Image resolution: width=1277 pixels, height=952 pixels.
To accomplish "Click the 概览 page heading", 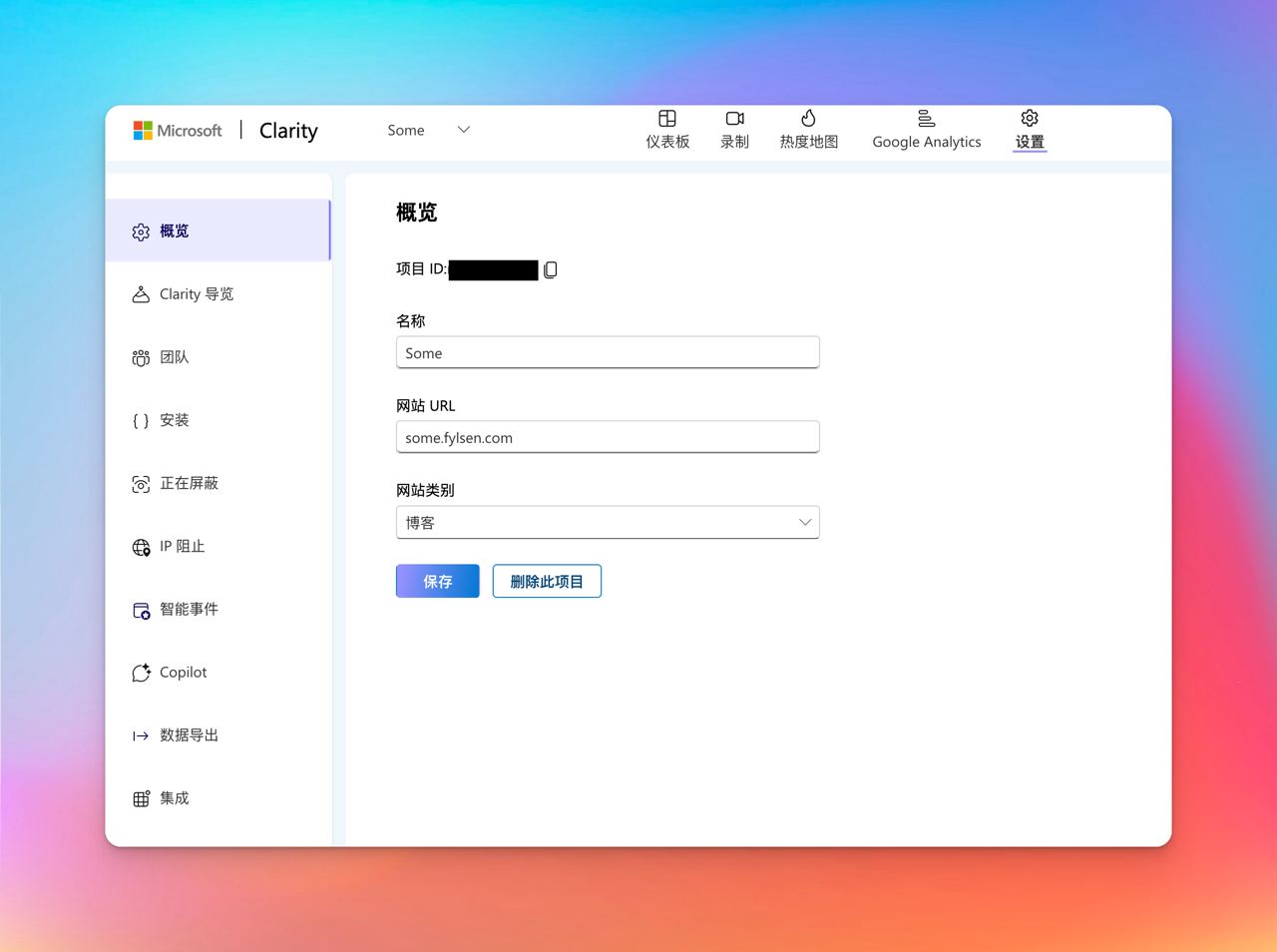I will 417,212.
